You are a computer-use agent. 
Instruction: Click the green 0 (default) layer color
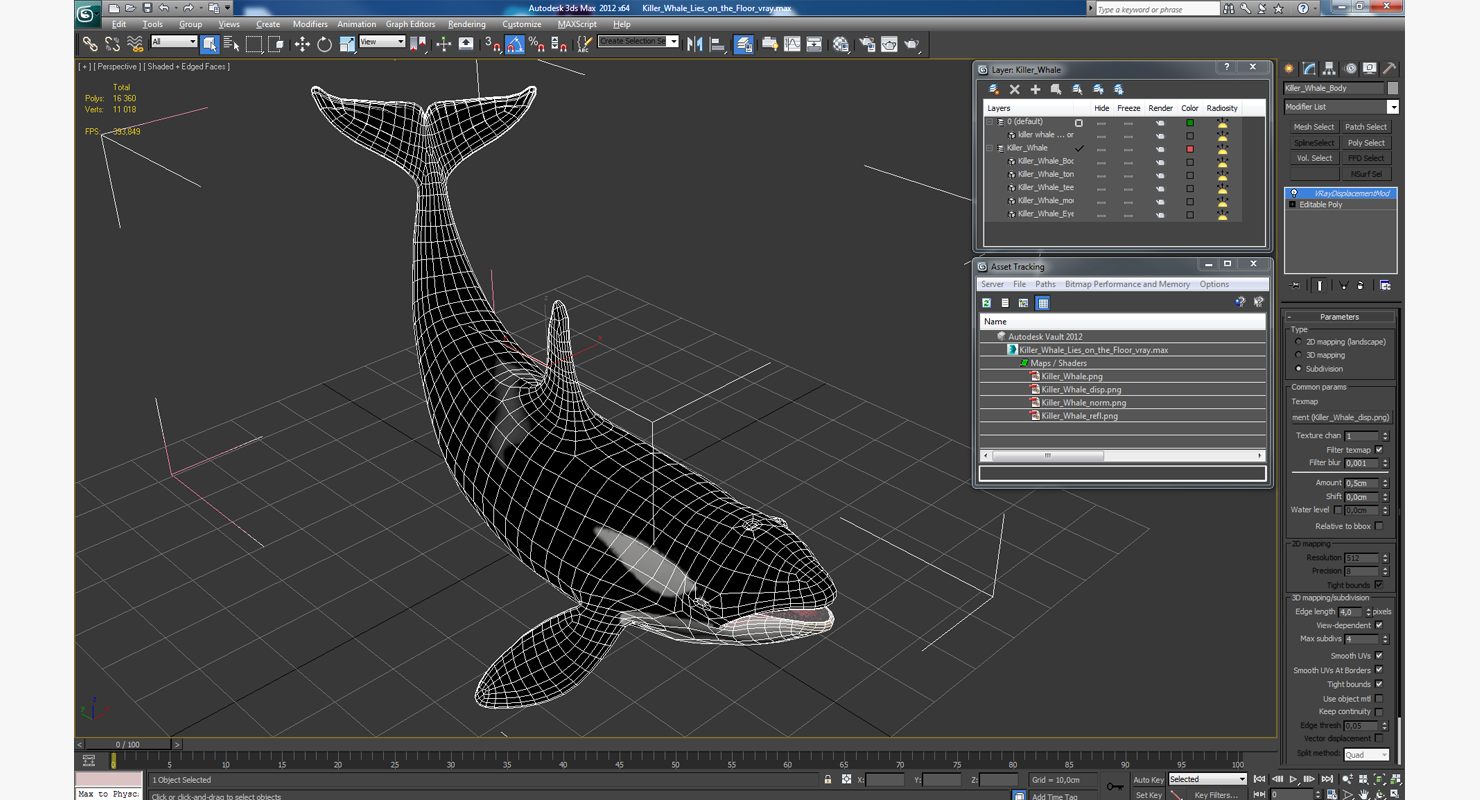click(1190, 123)
